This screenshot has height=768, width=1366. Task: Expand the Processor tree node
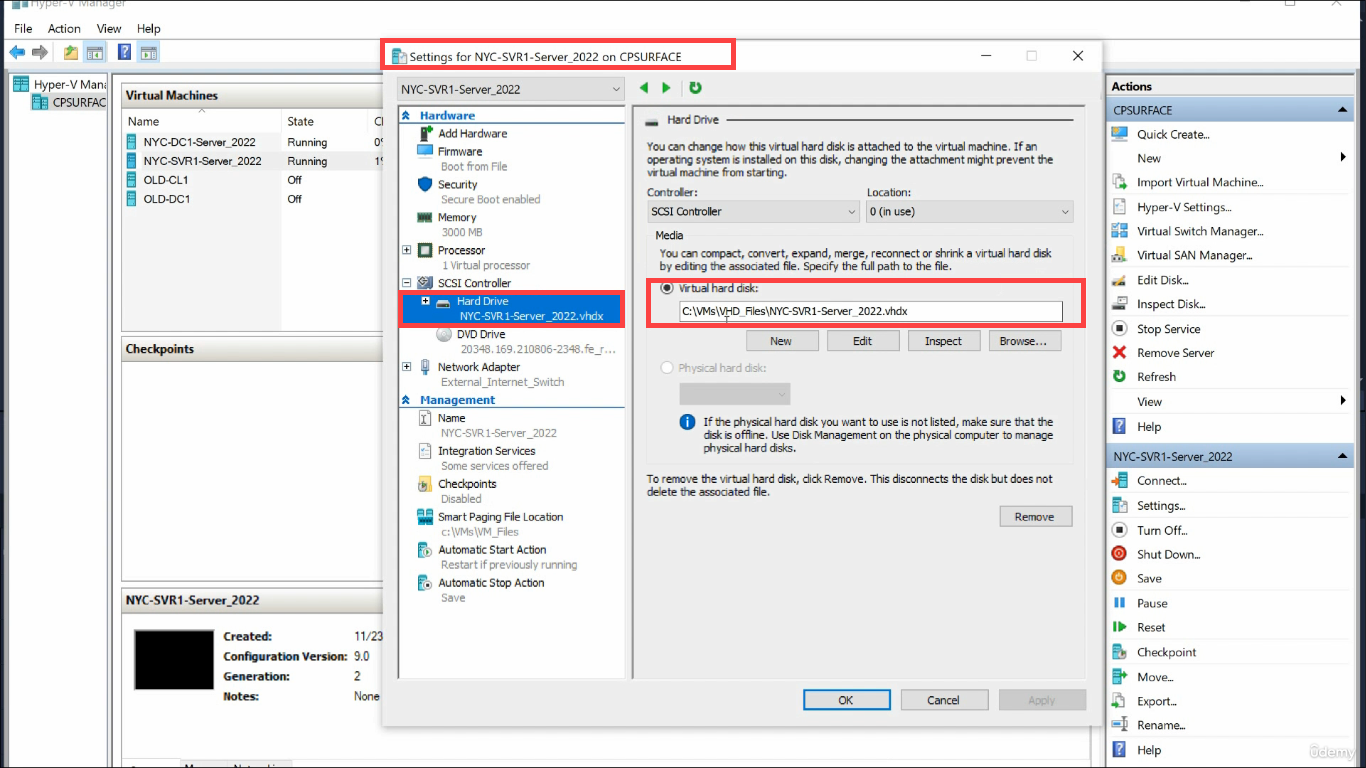pos(406,250)
